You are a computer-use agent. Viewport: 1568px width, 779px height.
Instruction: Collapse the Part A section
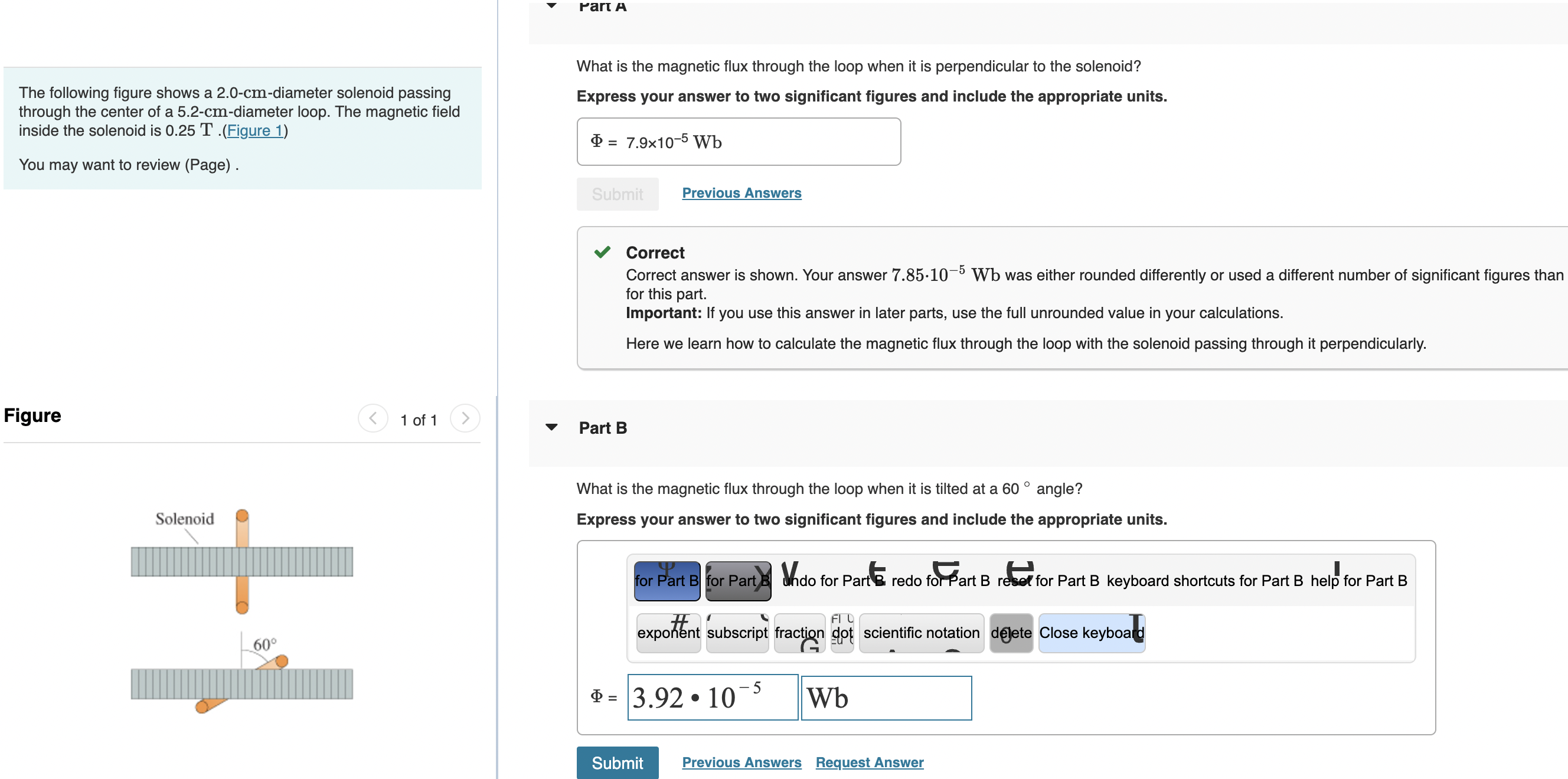click(551, 5)
